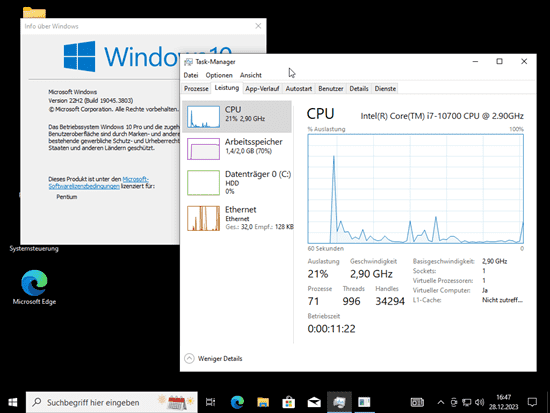Screen dimensions: 550x413
Task: Switch to the Dienste tab
Action: pos(385,89)
